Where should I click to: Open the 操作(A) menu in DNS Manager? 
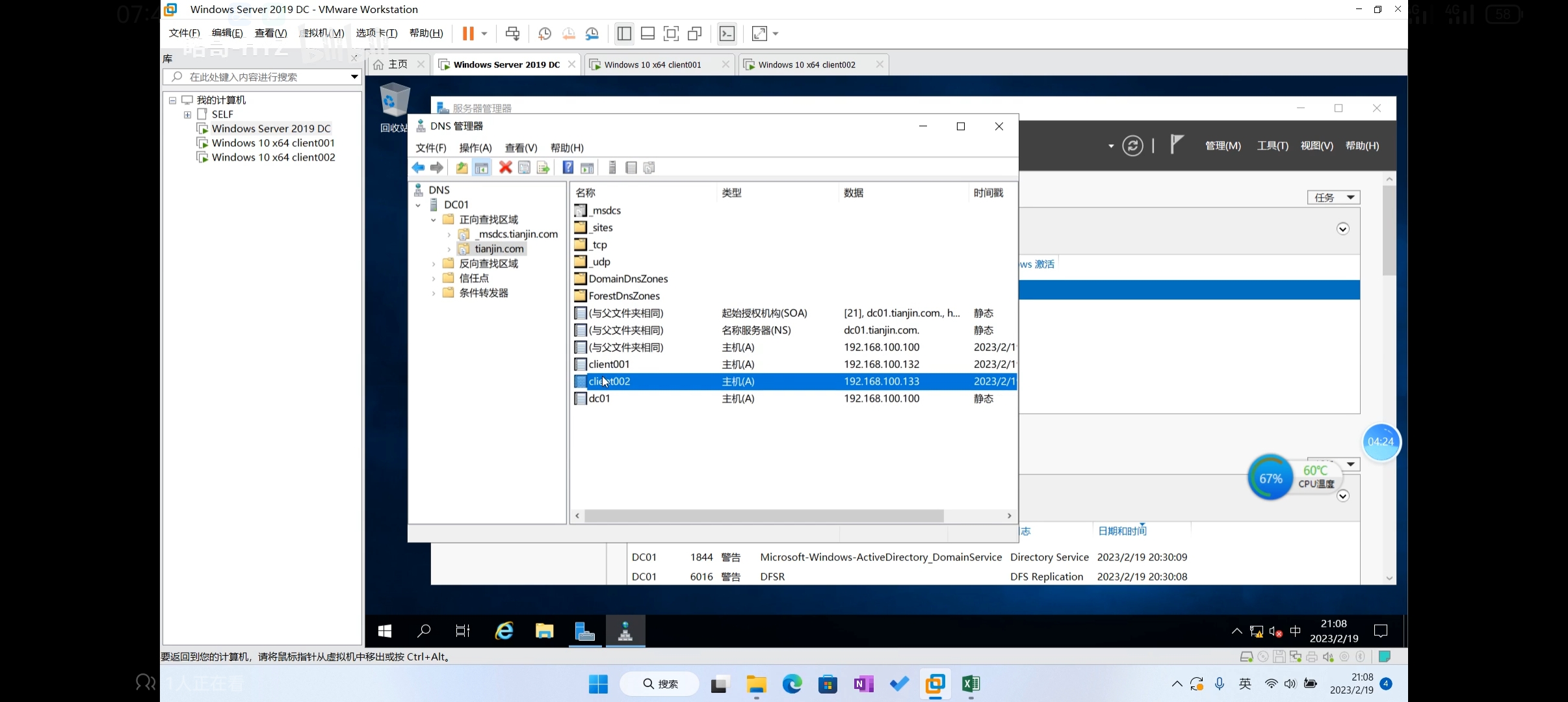point(475,148)
